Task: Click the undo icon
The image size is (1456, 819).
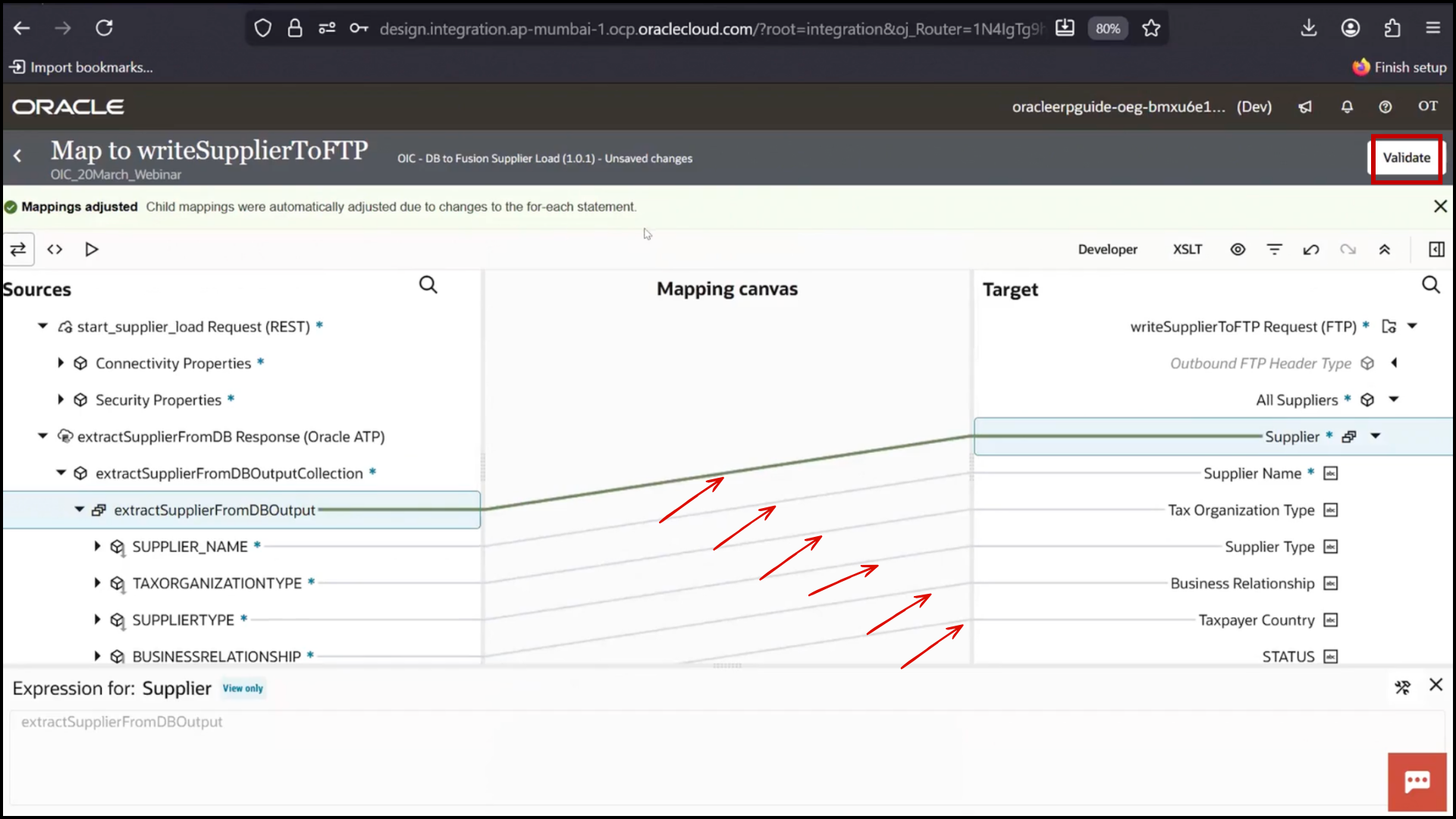Action: click(x=1311, y=249)
